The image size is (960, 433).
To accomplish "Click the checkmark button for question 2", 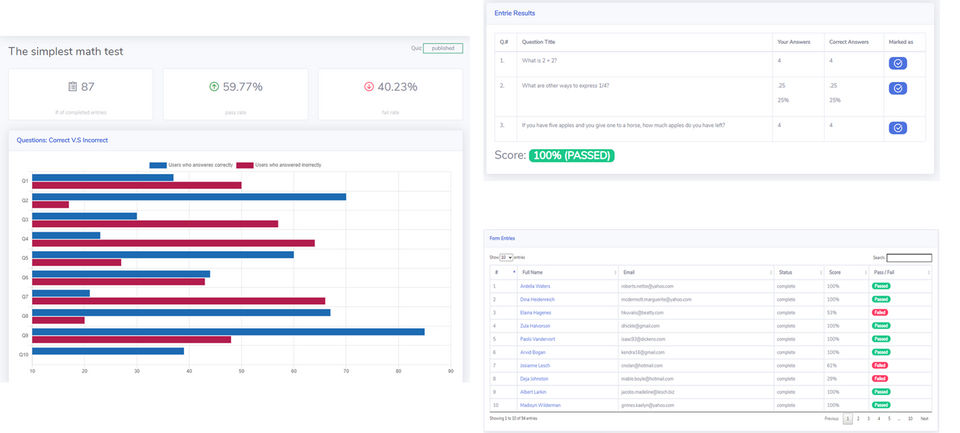I will click(x=898, y=88).
